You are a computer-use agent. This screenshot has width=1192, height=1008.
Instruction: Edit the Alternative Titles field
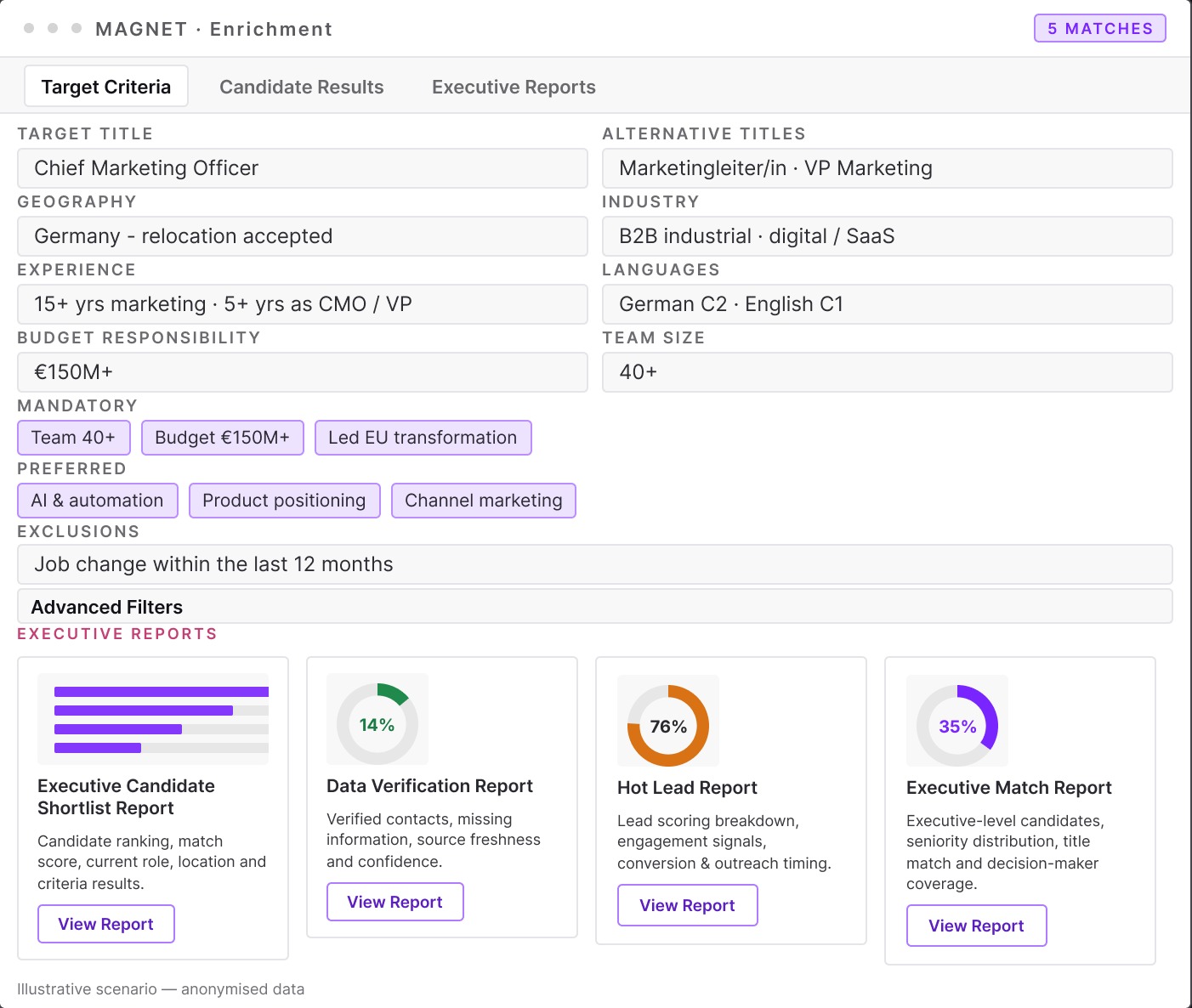coord(888,168)
